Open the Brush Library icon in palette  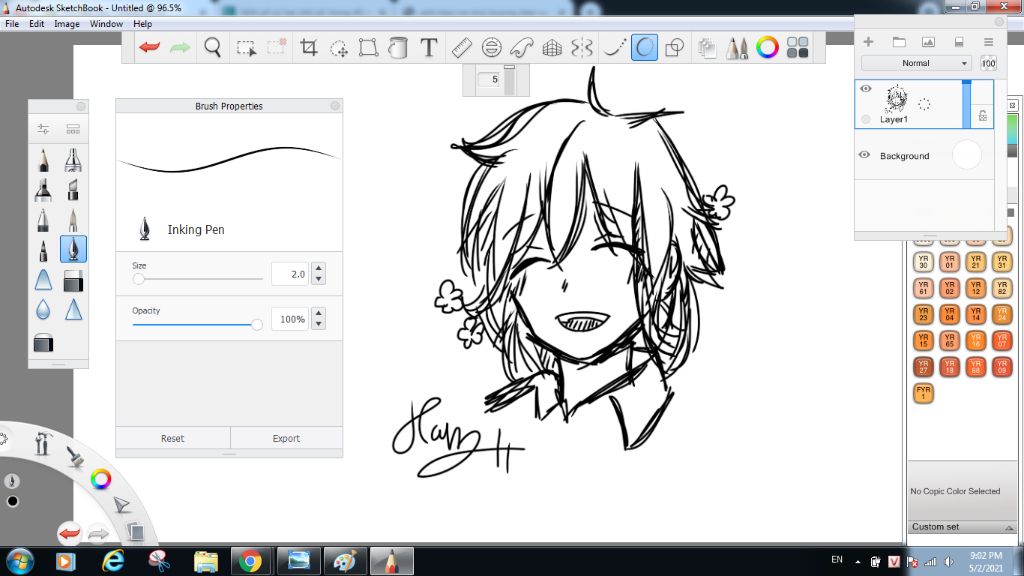click(x=73, y=129)
